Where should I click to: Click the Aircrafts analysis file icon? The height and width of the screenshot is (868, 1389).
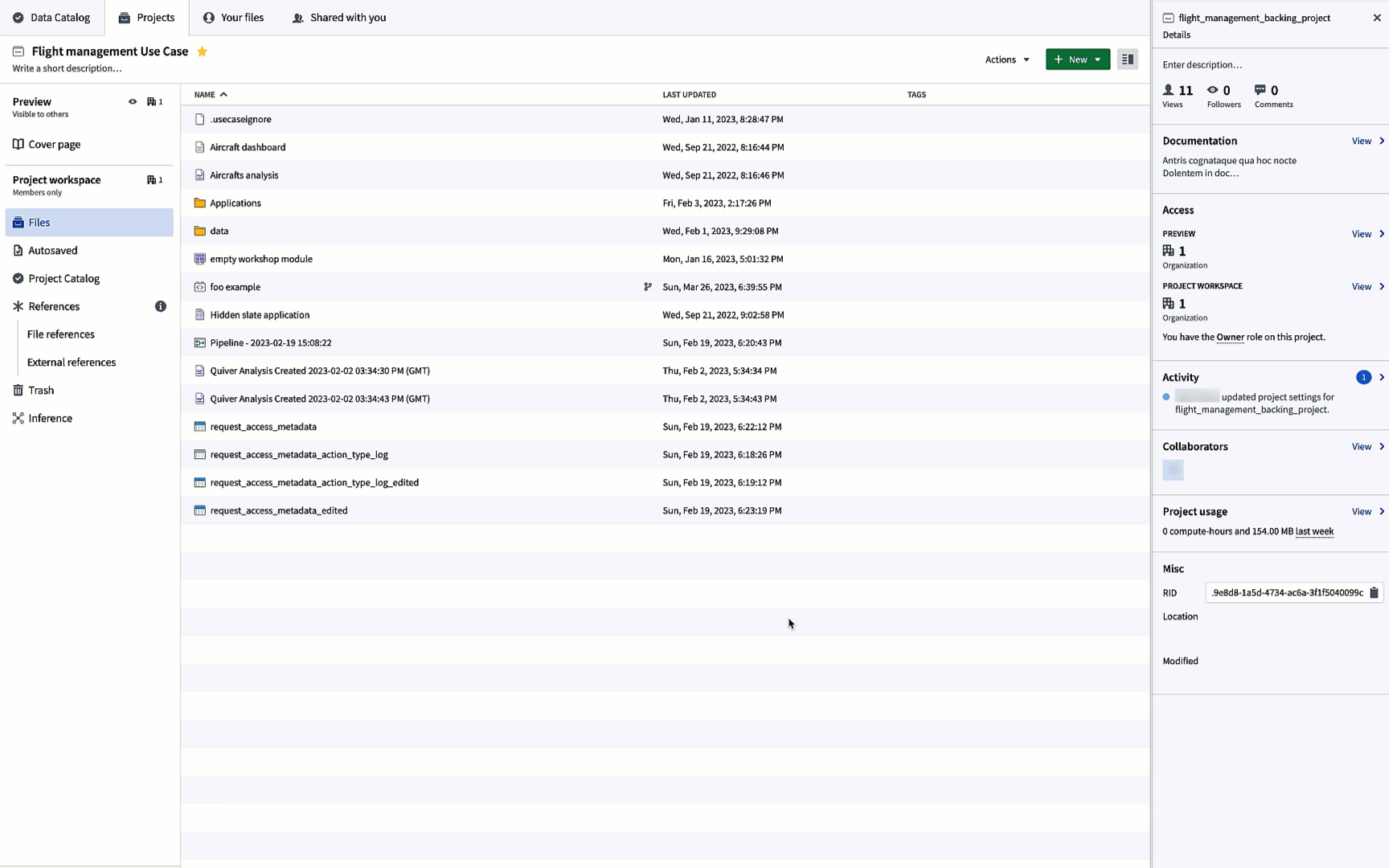tap(199, 175)
